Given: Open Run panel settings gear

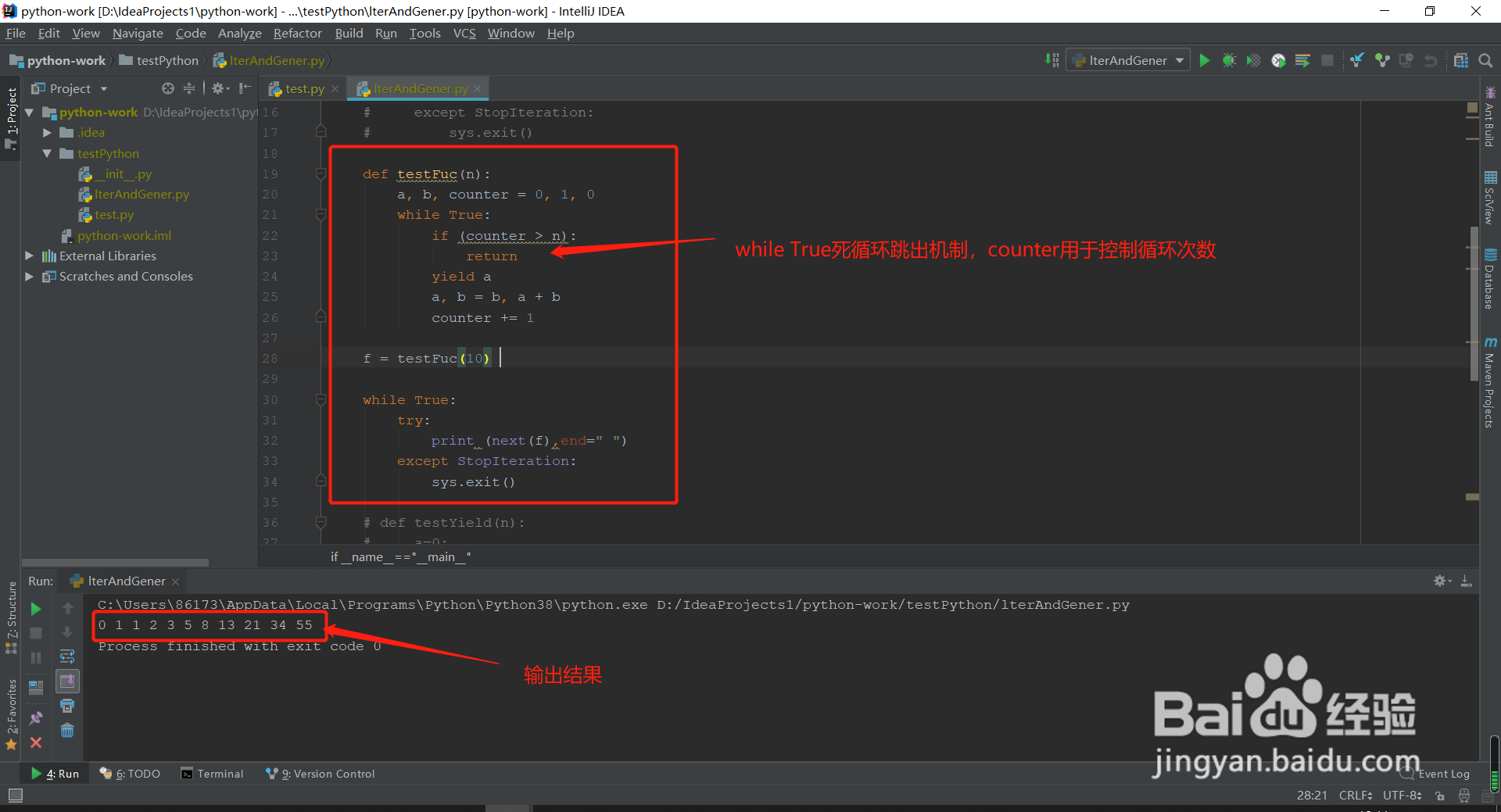Looking at the screenshot, I should 1442,581.
